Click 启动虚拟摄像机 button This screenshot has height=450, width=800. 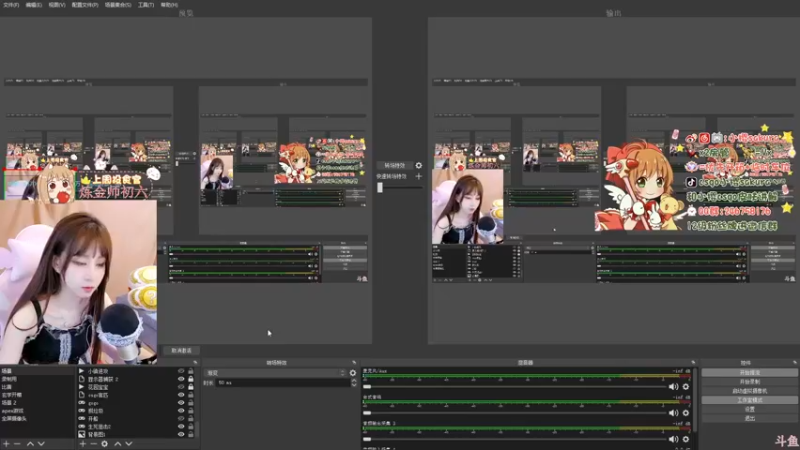pos(749,391)
